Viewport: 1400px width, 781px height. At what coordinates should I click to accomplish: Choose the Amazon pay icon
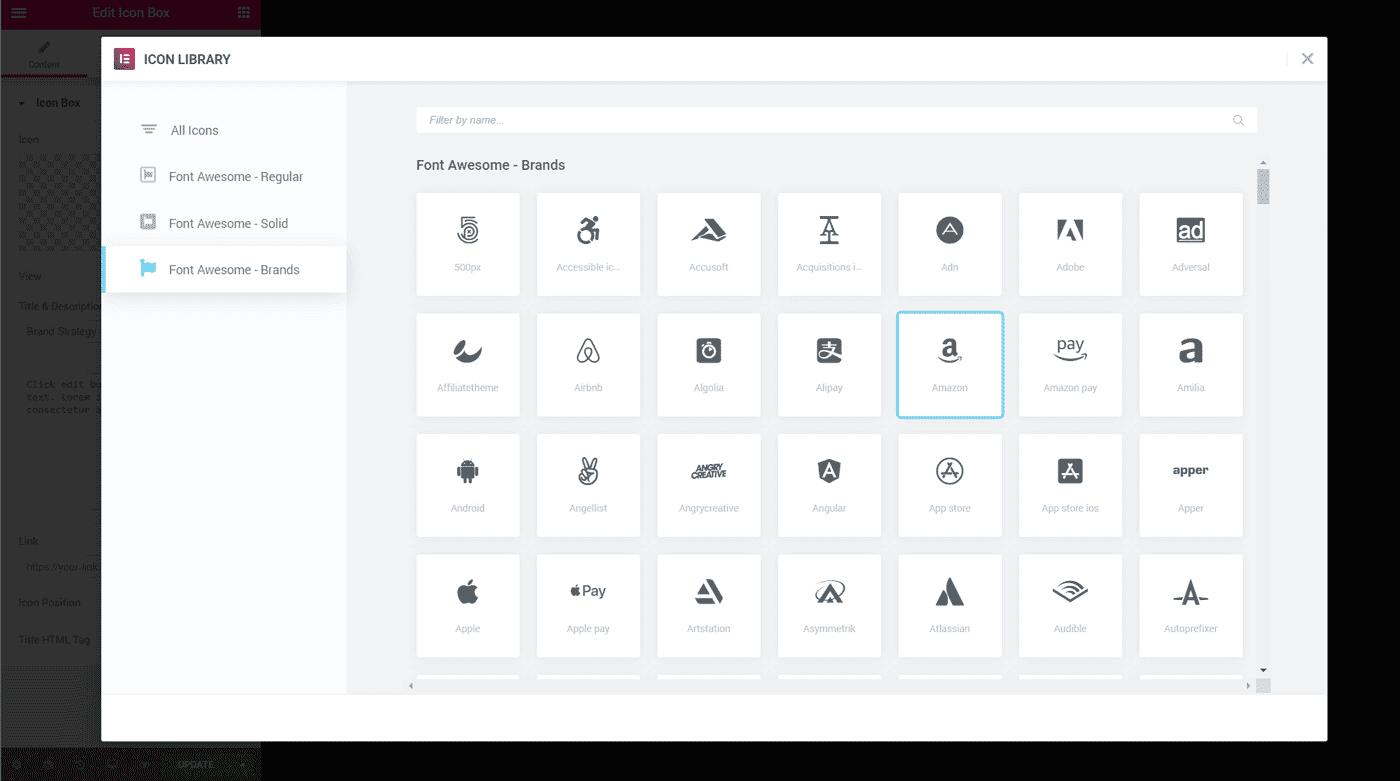pos(1070,365)
